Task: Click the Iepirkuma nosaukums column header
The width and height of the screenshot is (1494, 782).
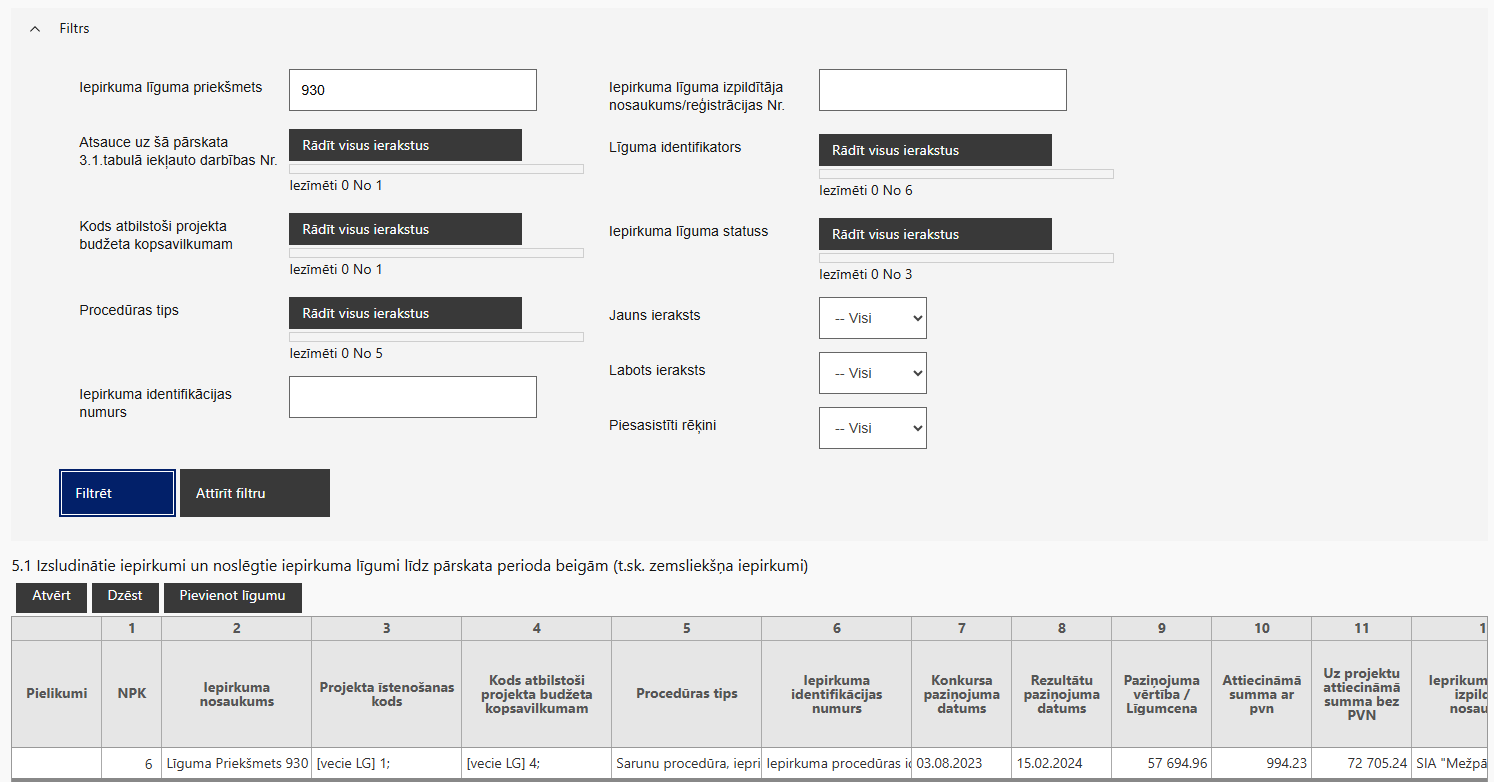Action: 236,694
